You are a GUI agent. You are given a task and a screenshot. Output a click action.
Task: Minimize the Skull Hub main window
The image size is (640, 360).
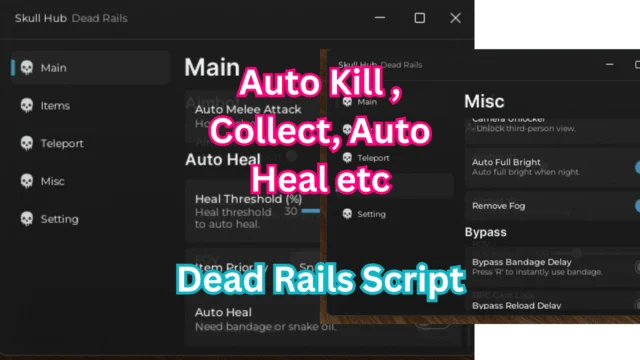click(x=380, y=18)
